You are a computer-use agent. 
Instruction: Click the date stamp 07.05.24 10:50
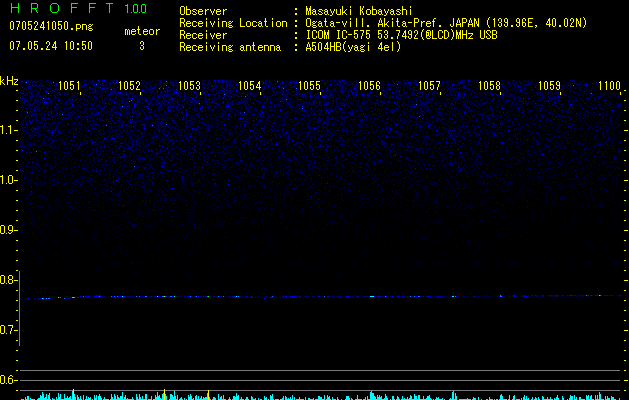tap(51, 46)
